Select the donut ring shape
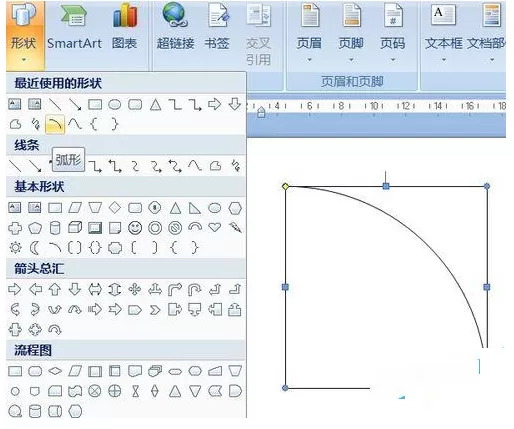This screenshot has height=429, width=514. [x=155, y=228]
